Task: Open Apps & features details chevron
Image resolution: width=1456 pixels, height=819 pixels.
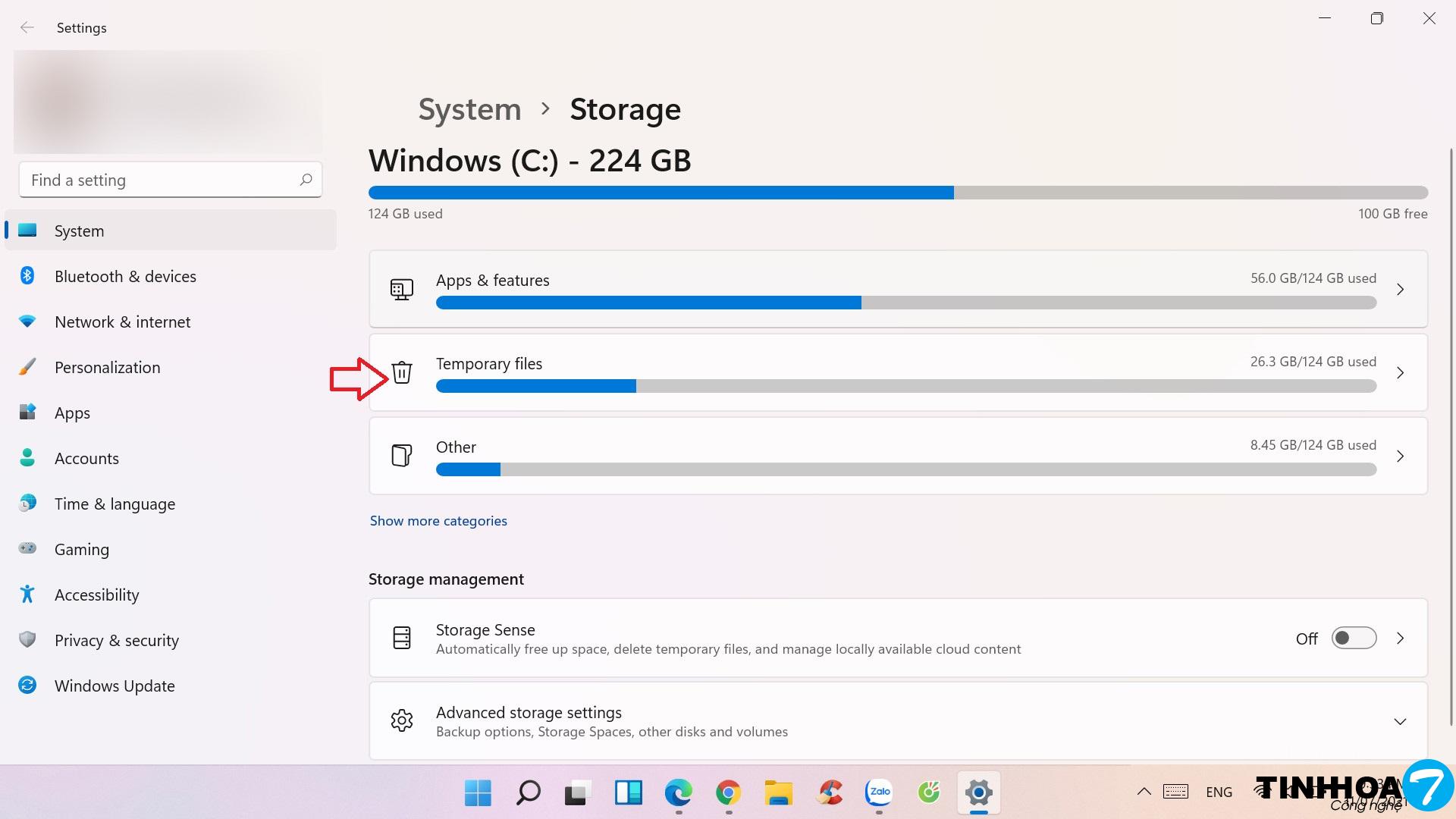Action: [x=1400, y=289]
